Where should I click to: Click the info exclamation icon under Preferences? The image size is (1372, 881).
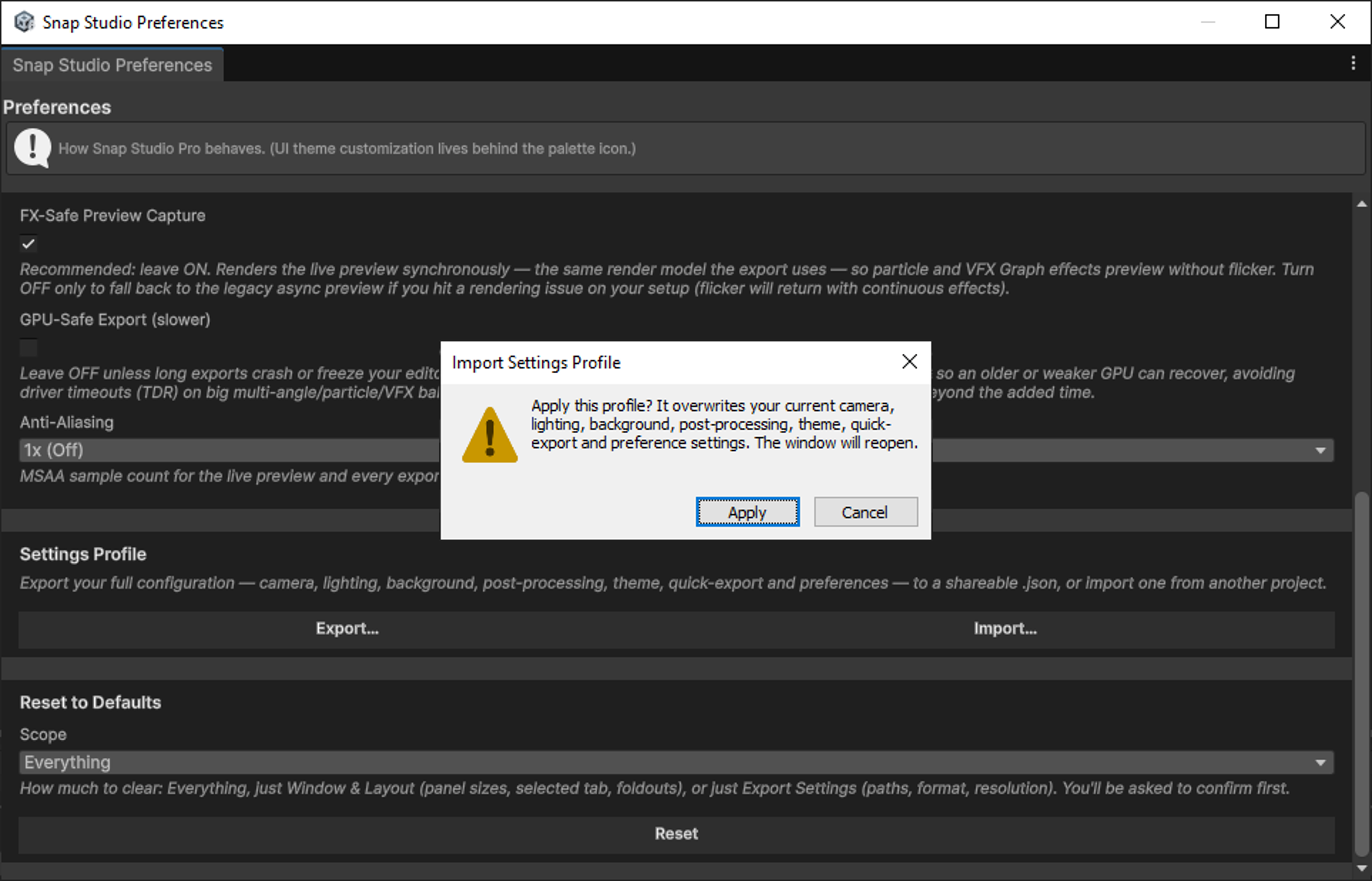click(x=33, y=148)
